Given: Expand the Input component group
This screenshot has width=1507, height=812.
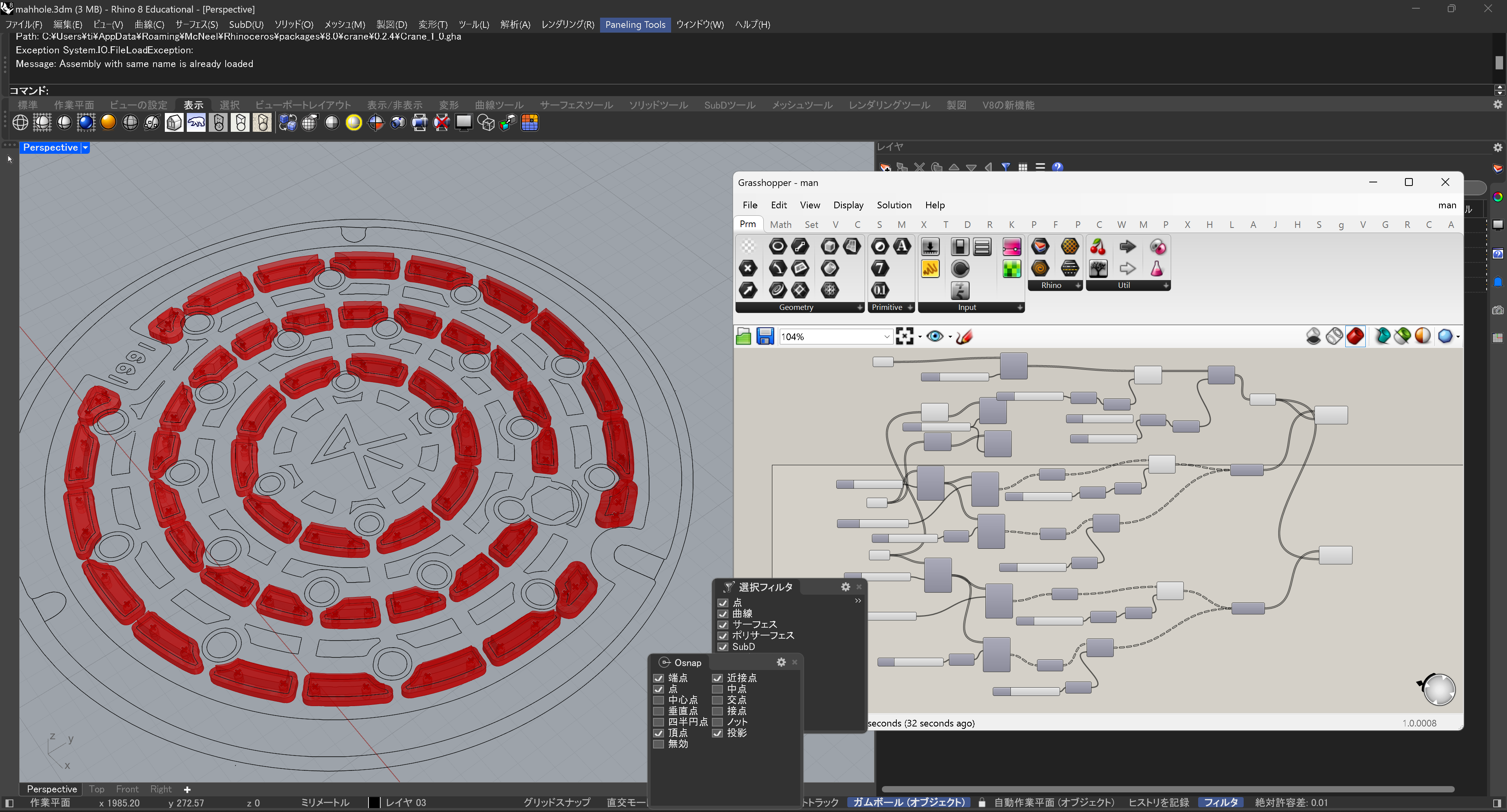Looking at the screenshot, I should 1020,308.
